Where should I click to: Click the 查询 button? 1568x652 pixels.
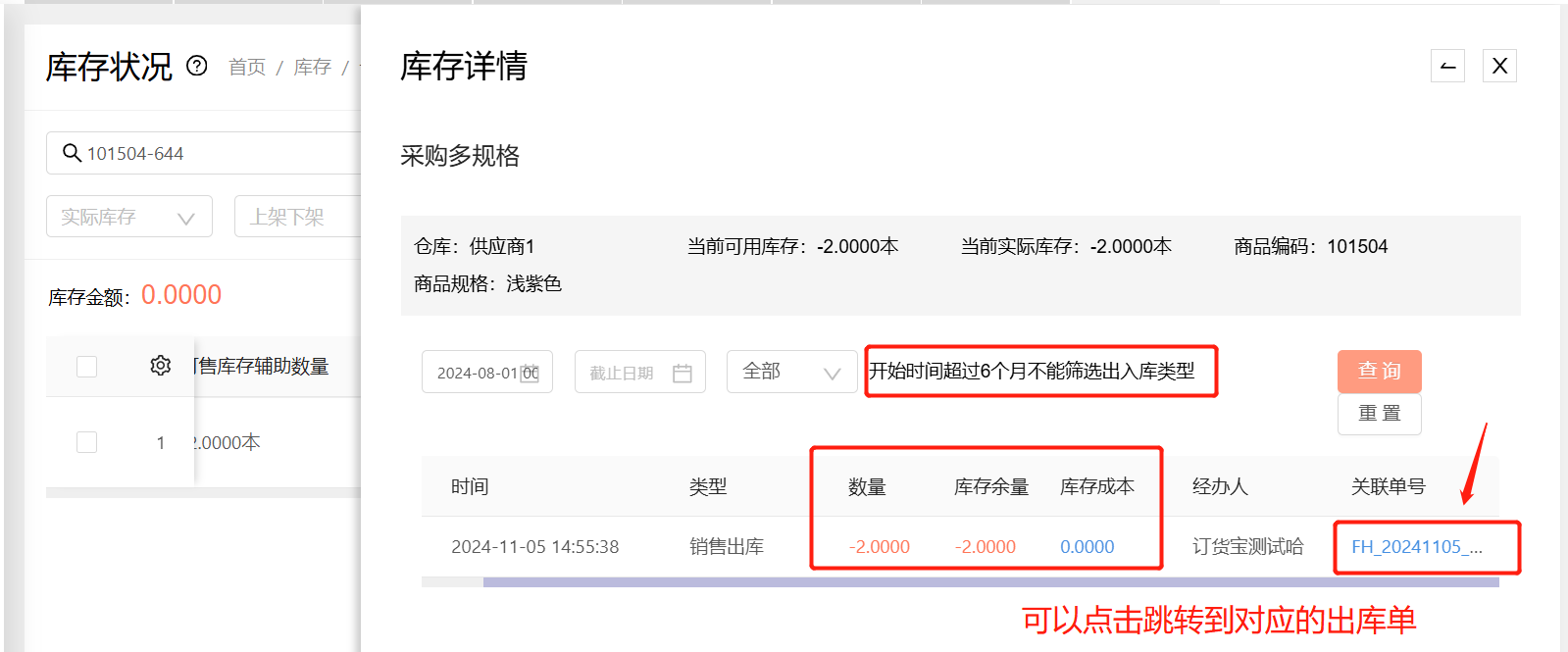click(x=1379, y=371)
